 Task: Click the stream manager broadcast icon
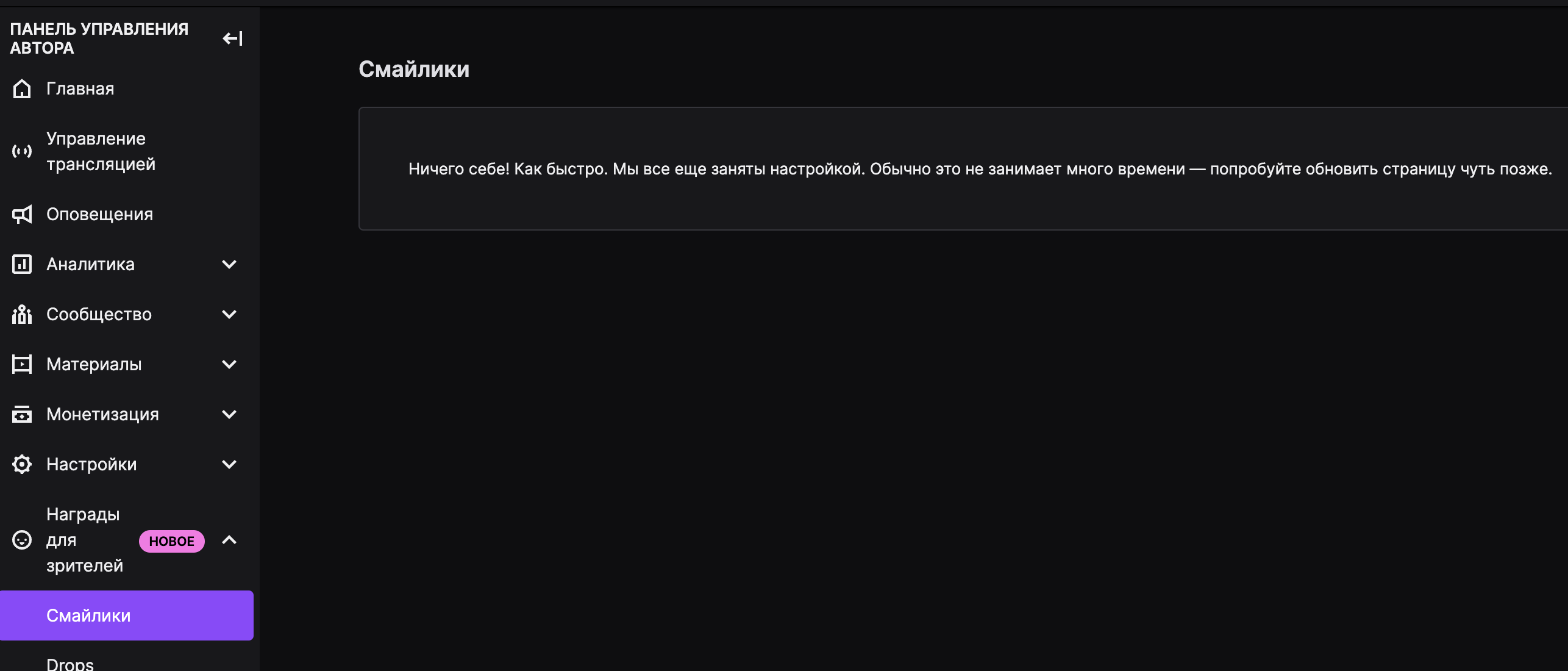(22, 151)
